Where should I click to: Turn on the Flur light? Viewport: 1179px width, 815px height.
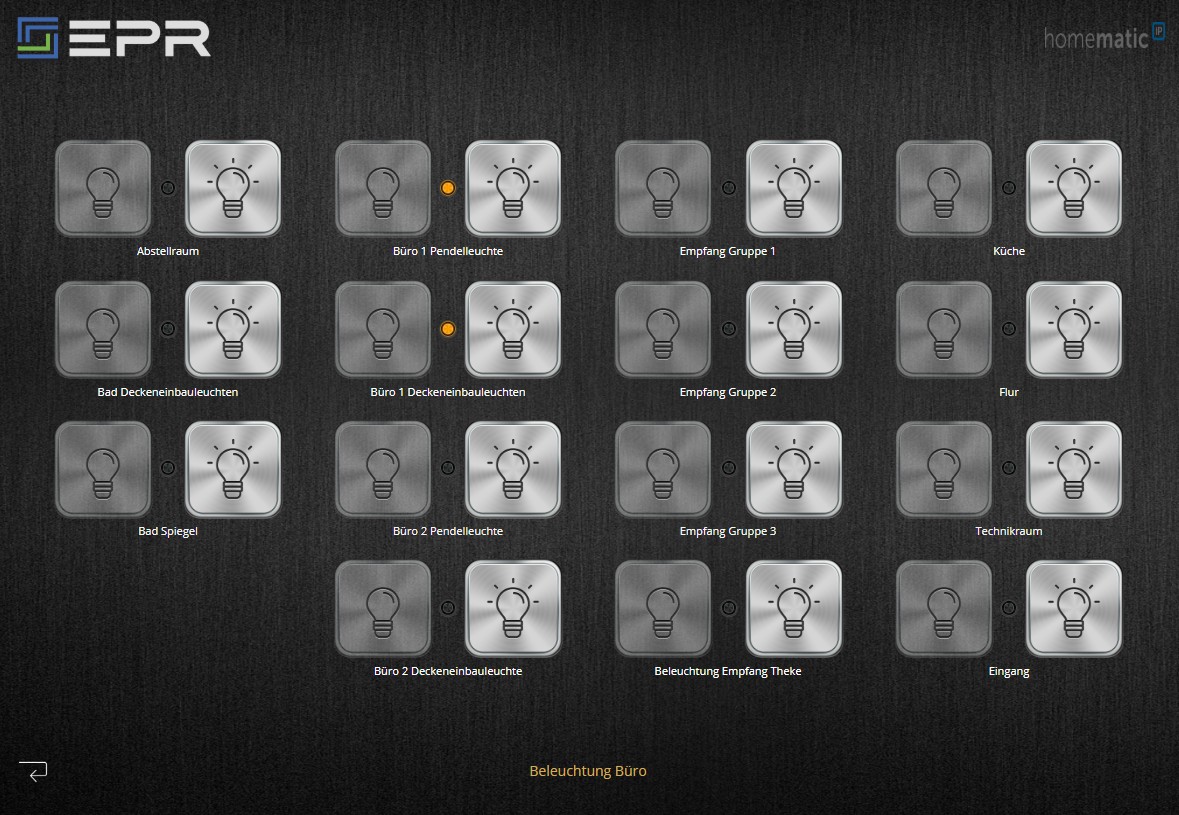(x=1074, y=329)
